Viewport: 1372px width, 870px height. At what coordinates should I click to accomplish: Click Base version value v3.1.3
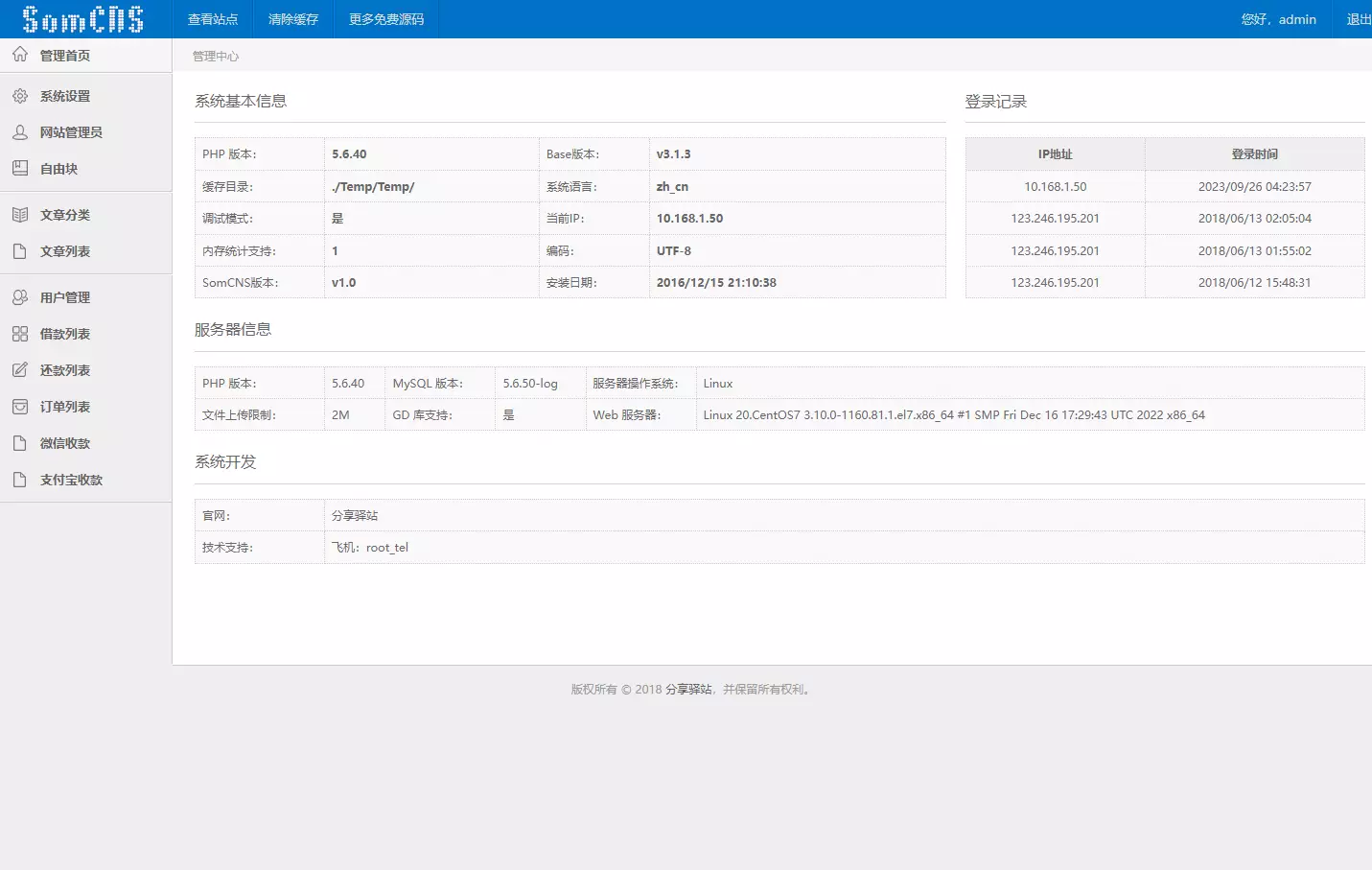[673, 154]
